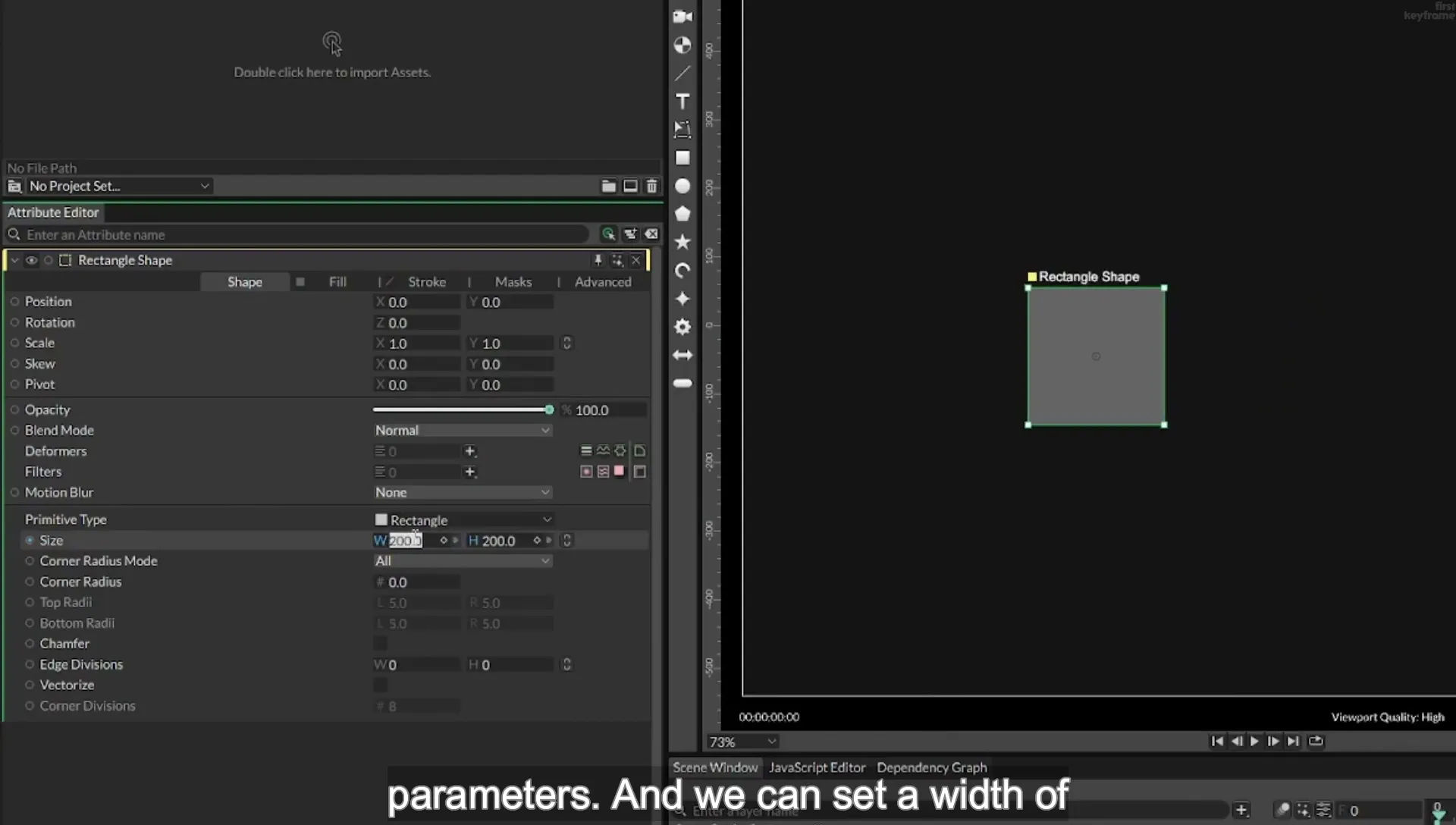
Task: Open the 73% viewport zoom dropdown
Action: click(x=742, y=742)
